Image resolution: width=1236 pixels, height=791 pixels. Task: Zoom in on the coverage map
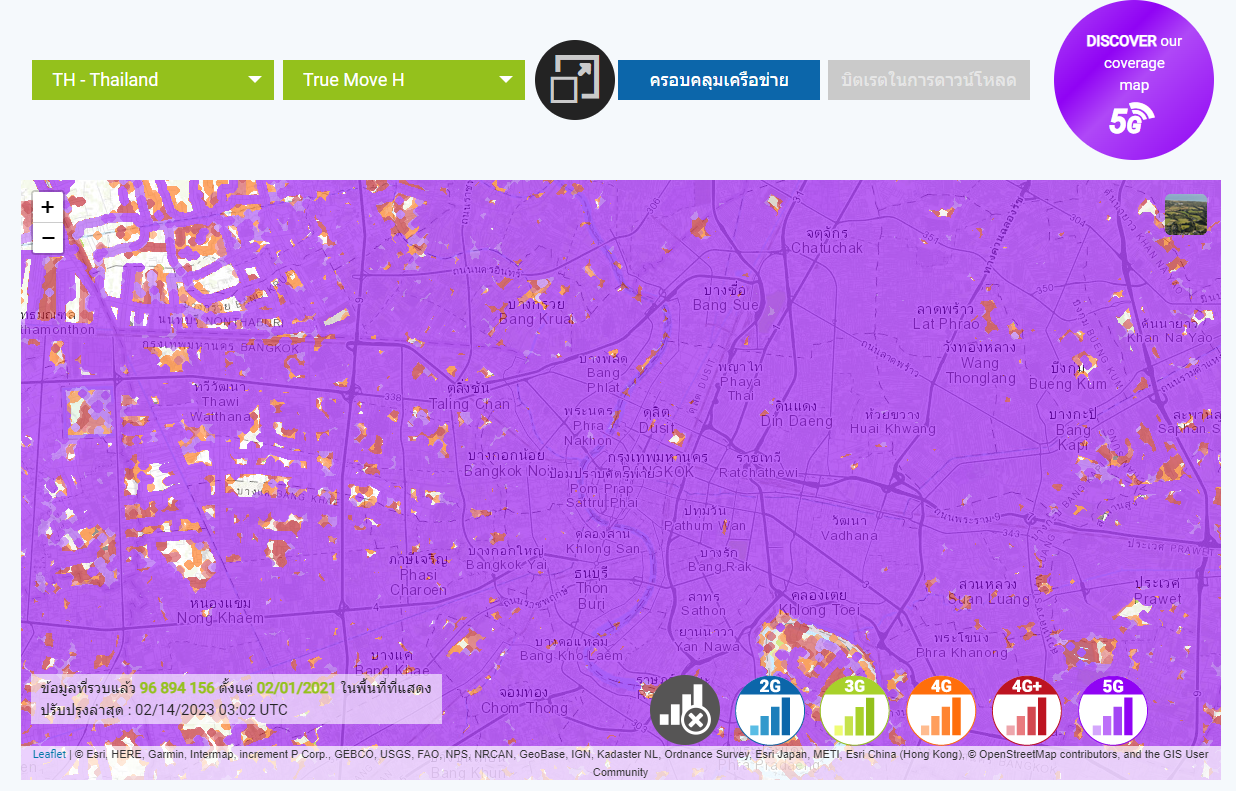[x=48, y=207]
